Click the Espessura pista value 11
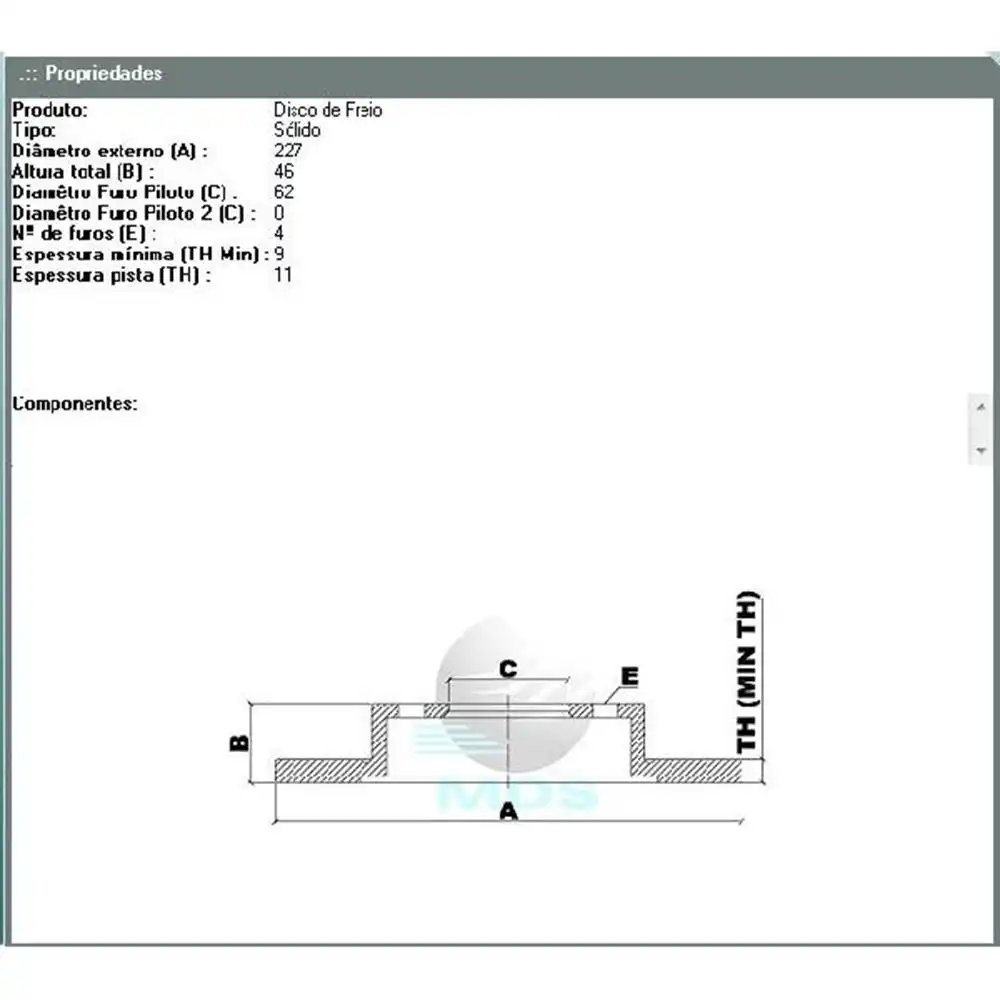Viewport: 1000px width, 1000px height. (x=283, y=274)
